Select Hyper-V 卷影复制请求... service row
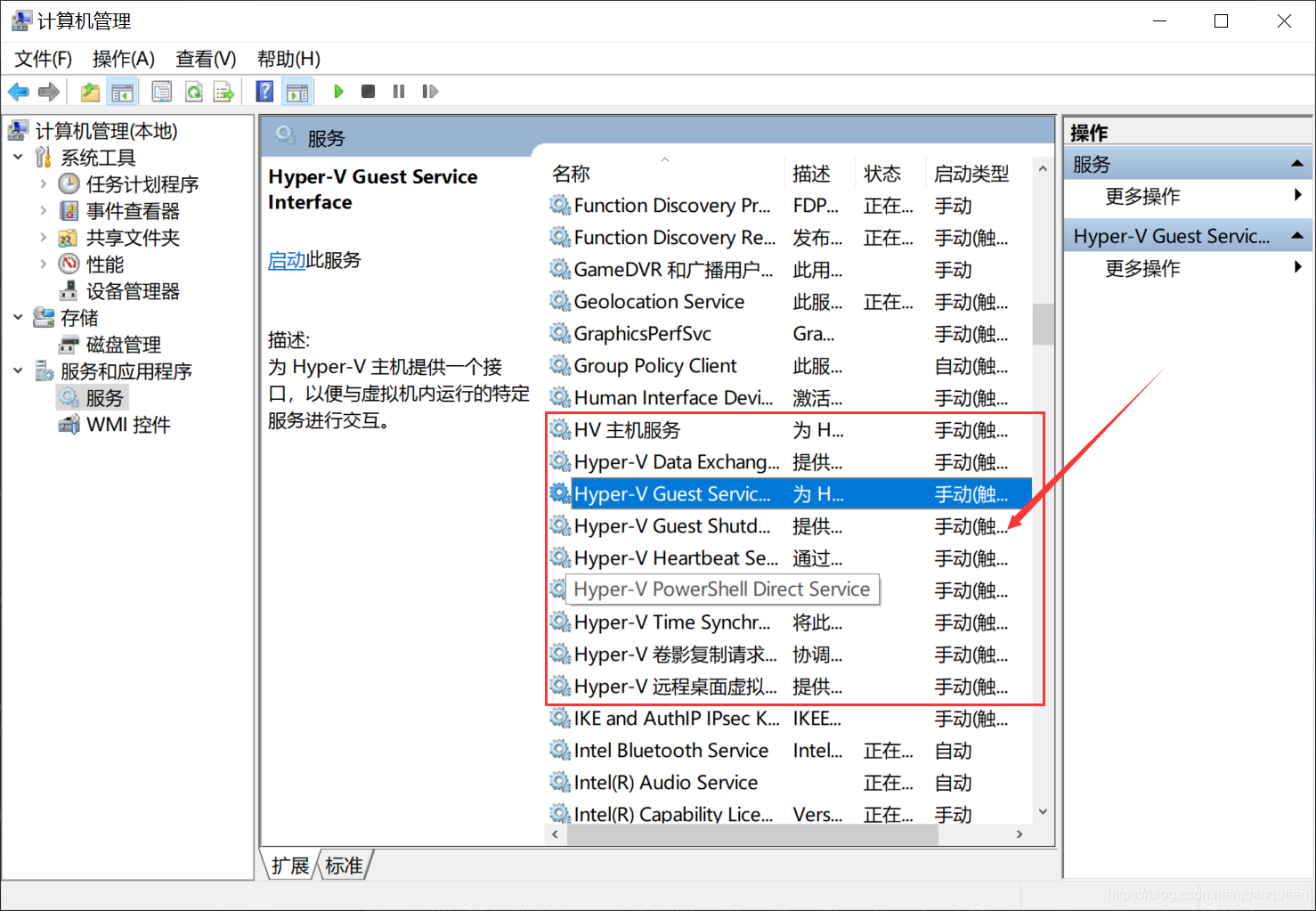This screenshot has height=911, width=1316. tap(789, 654)
